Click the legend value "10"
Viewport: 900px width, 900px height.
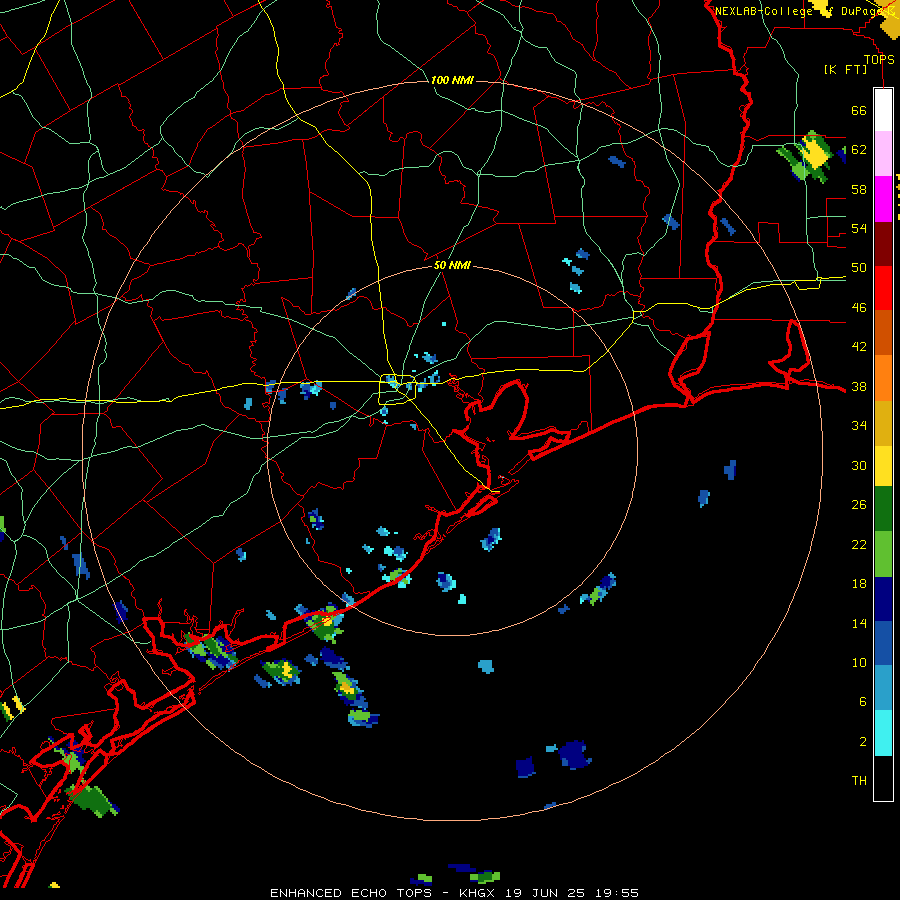click(859, 663)
